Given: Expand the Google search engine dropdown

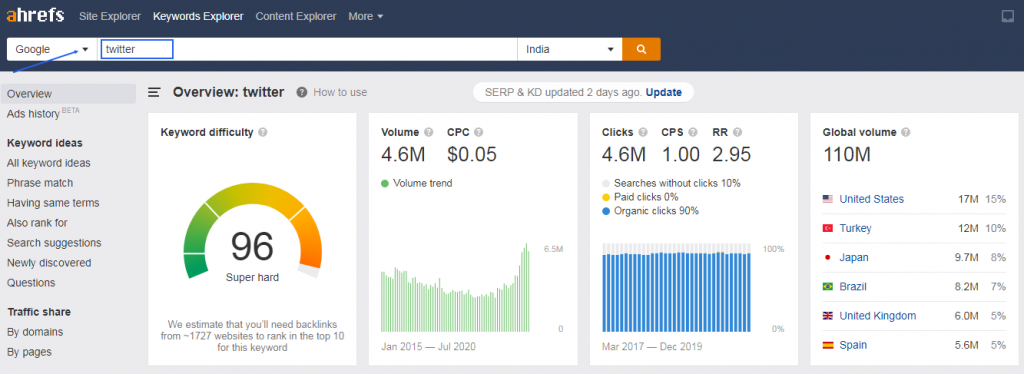Looking at the screenshot, I should pyautogui.click(x=52, y=49).
